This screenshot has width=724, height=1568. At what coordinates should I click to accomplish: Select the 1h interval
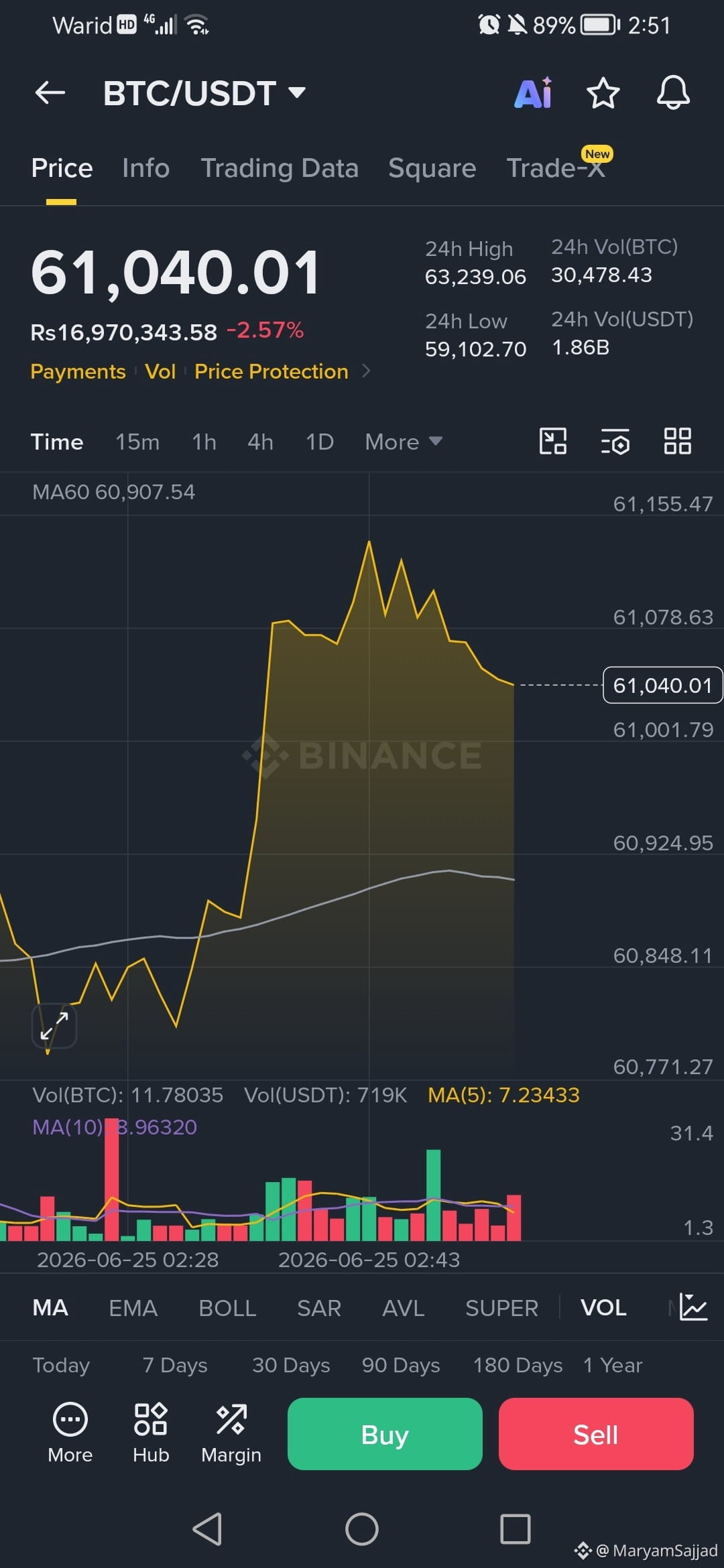pyautogui.click(x=204, y=442)
